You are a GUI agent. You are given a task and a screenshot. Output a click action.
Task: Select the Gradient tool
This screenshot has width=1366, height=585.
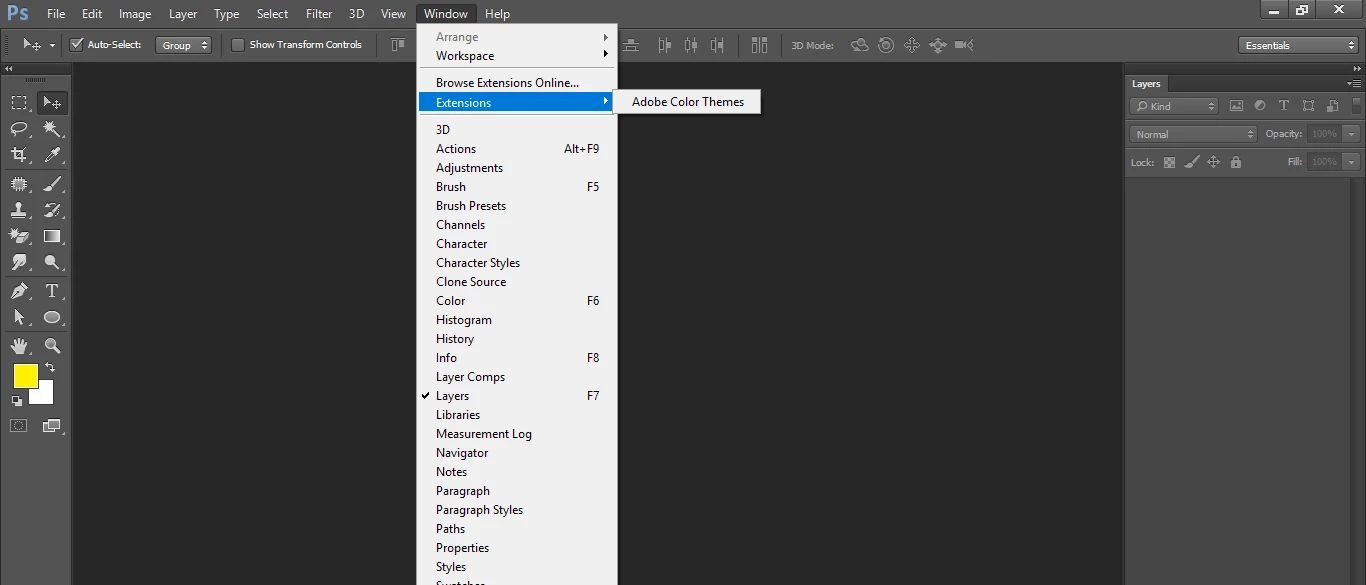click(52, 236)
